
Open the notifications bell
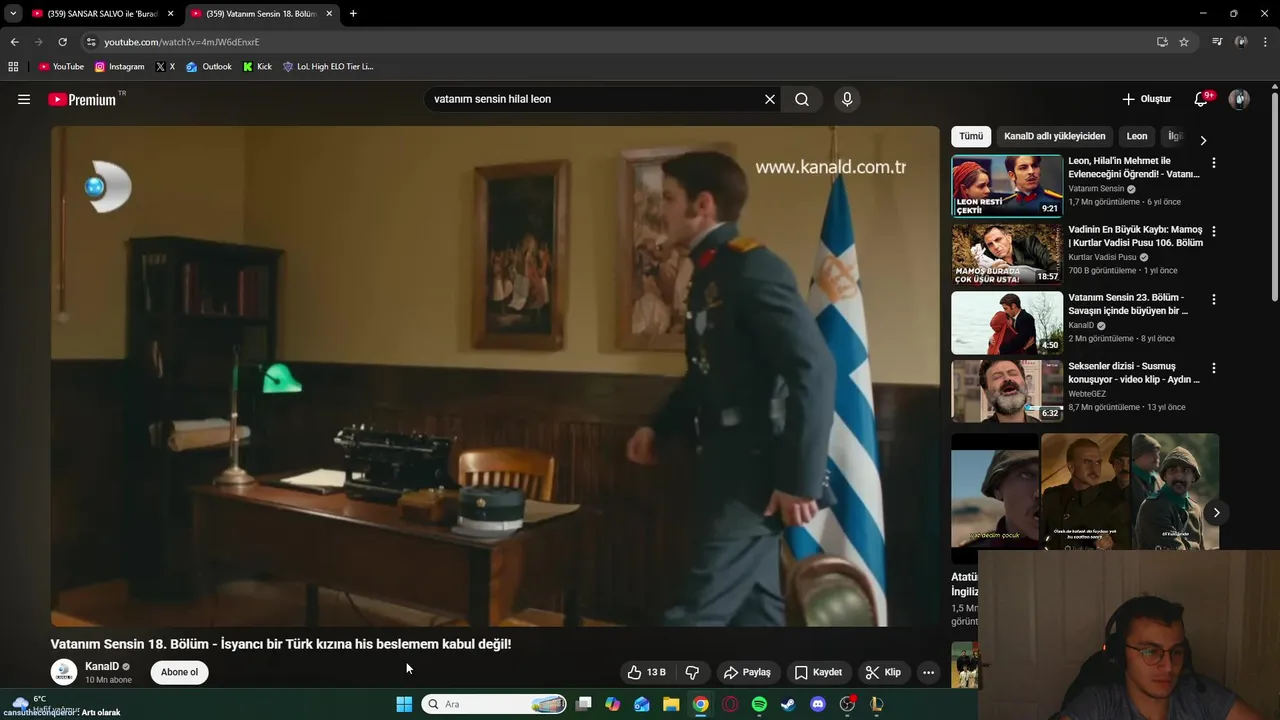coord(1202,99)
